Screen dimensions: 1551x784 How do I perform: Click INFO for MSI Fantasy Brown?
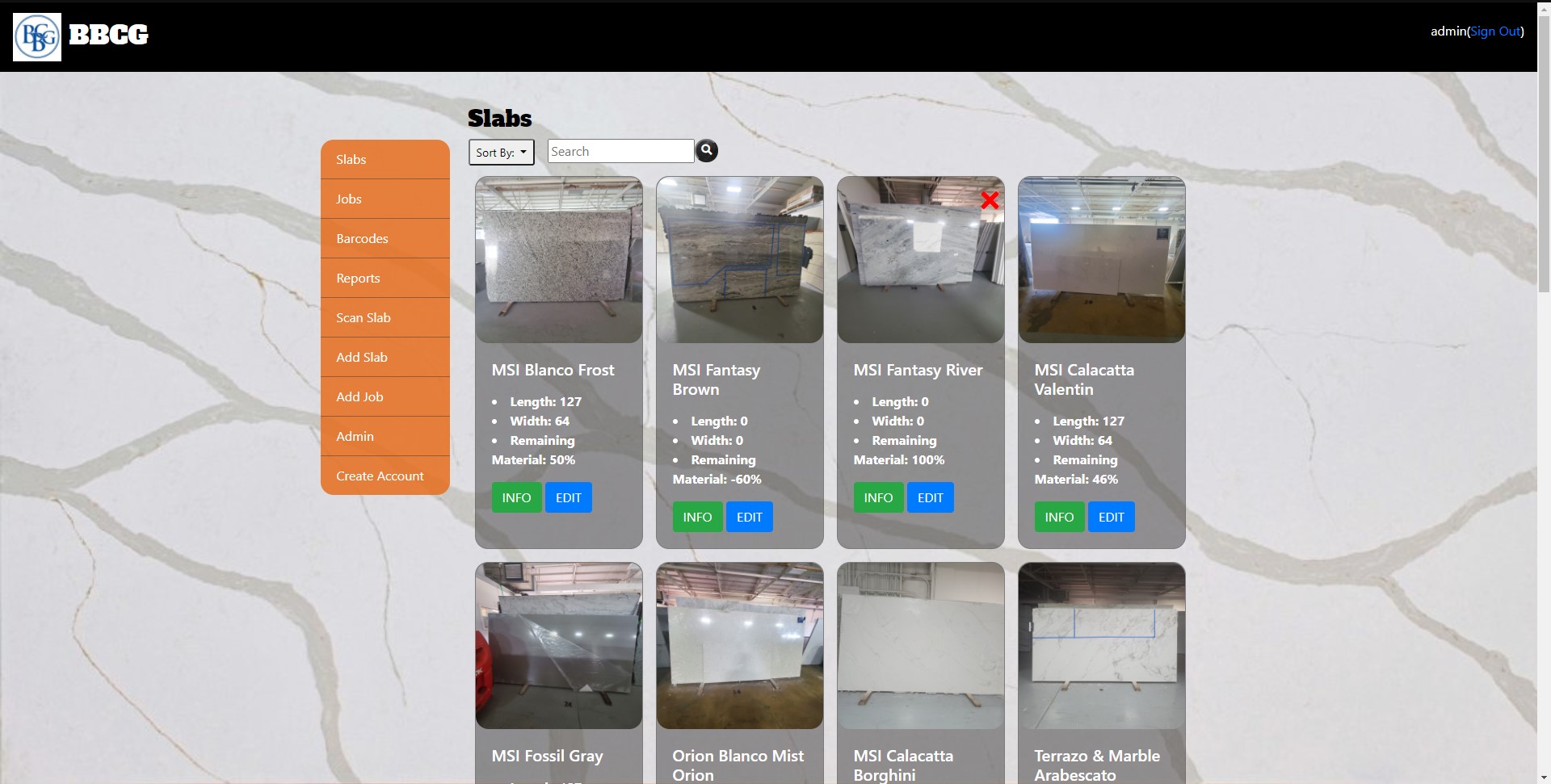click(697, 517)
